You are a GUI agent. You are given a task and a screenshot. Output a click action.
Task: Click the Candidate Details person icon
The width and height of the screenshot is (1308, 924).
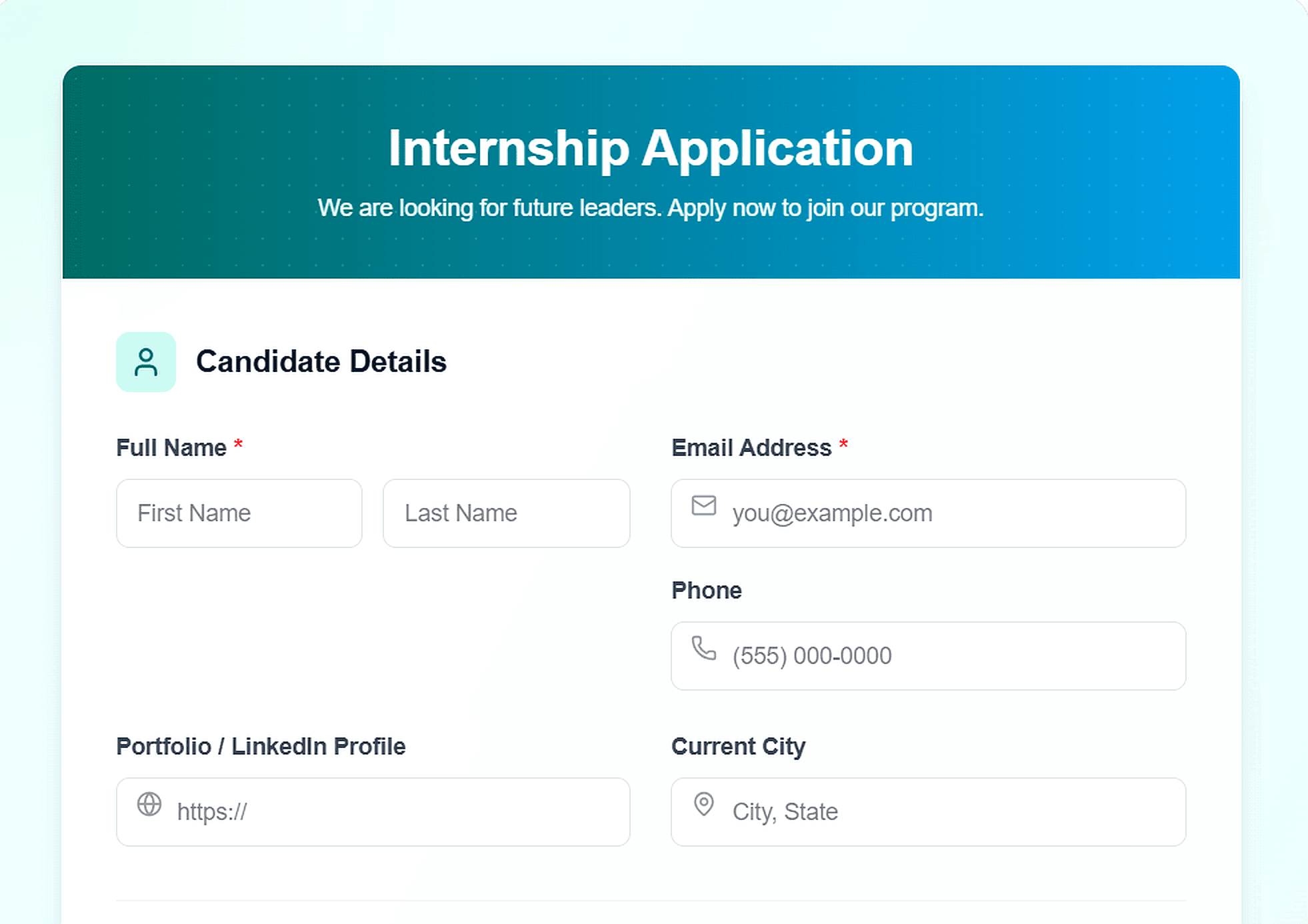pyautogui.click(x=145, y=362)
